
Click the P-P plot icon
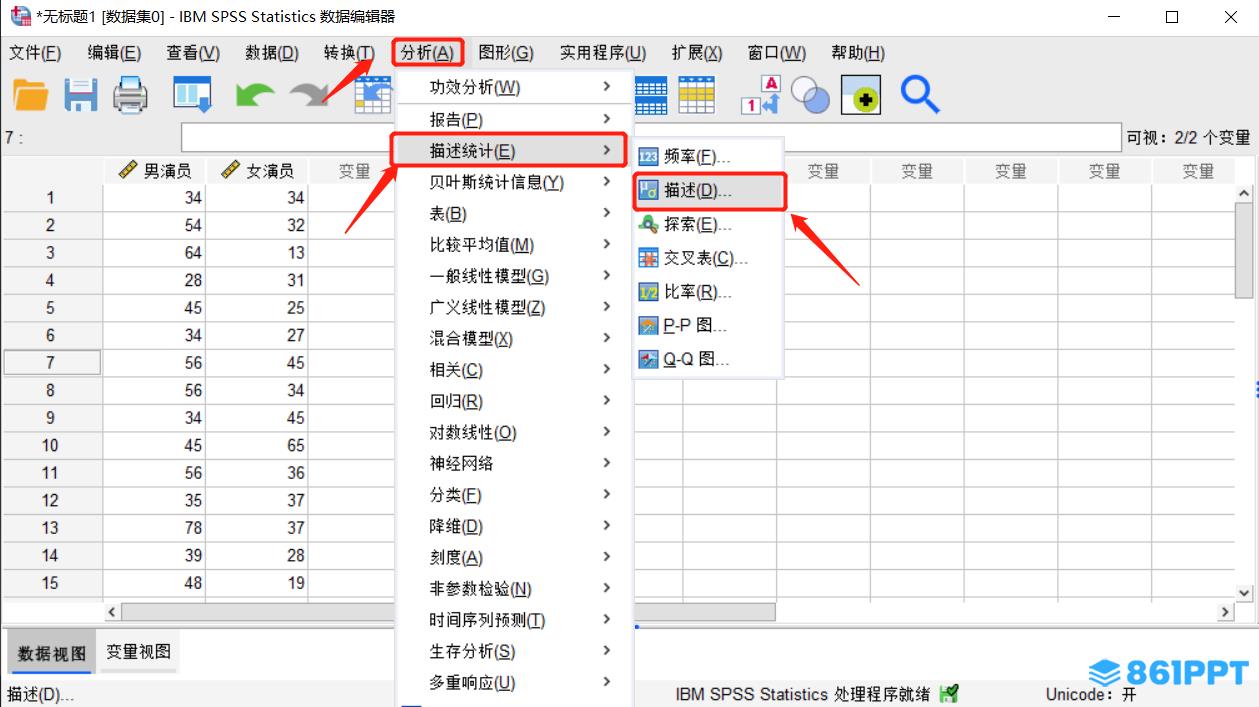coord(648,326)
